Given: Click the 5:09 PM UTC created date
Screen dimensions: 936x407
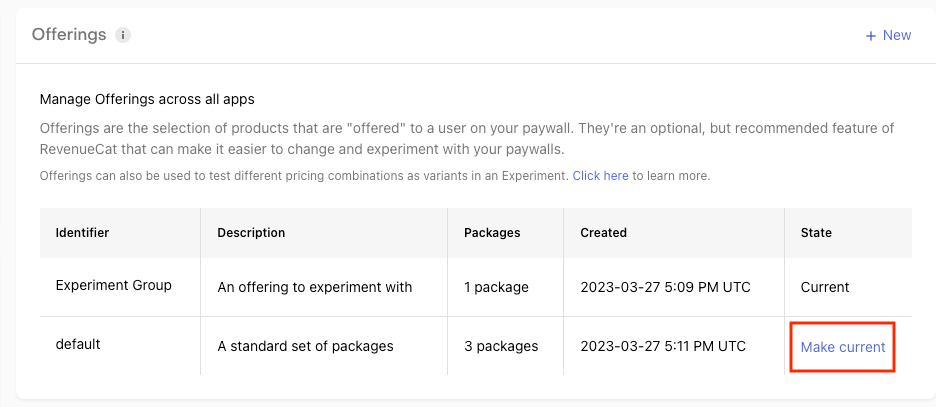Looking at the screenshot, I should [x=665, y=287].
